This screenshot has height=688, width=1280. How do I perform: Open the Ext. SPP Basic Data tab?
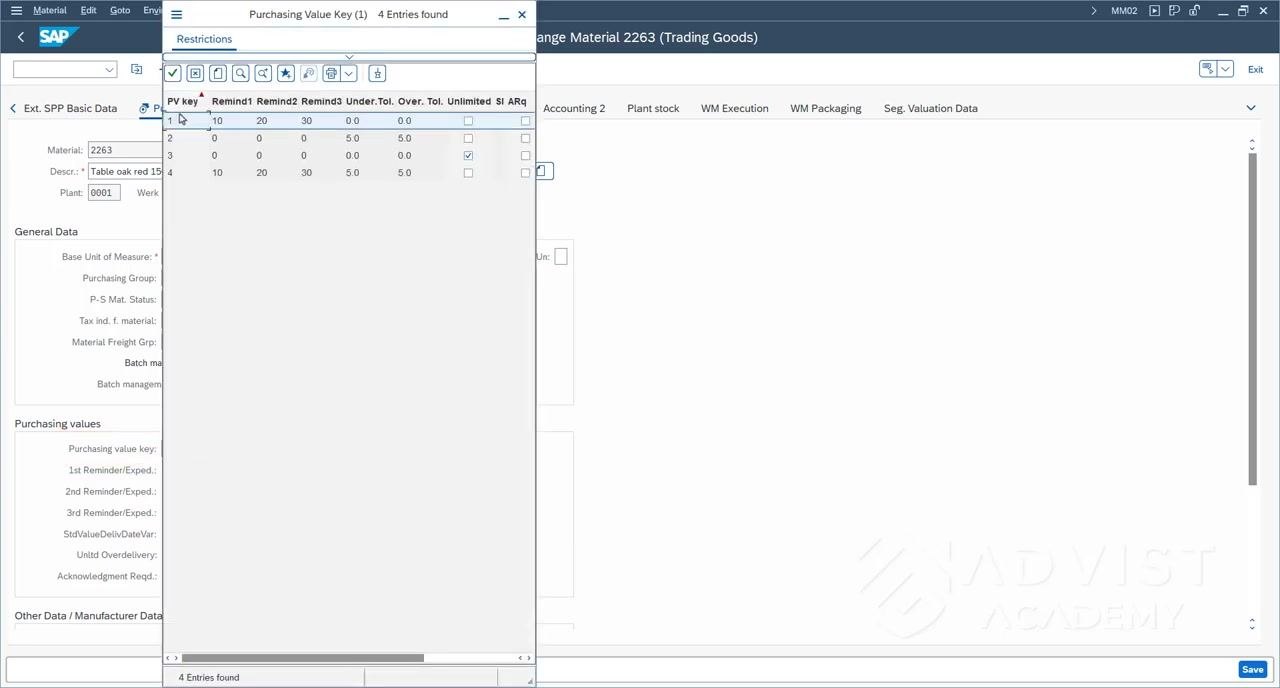pyautogui.click(x=70, y=108)
